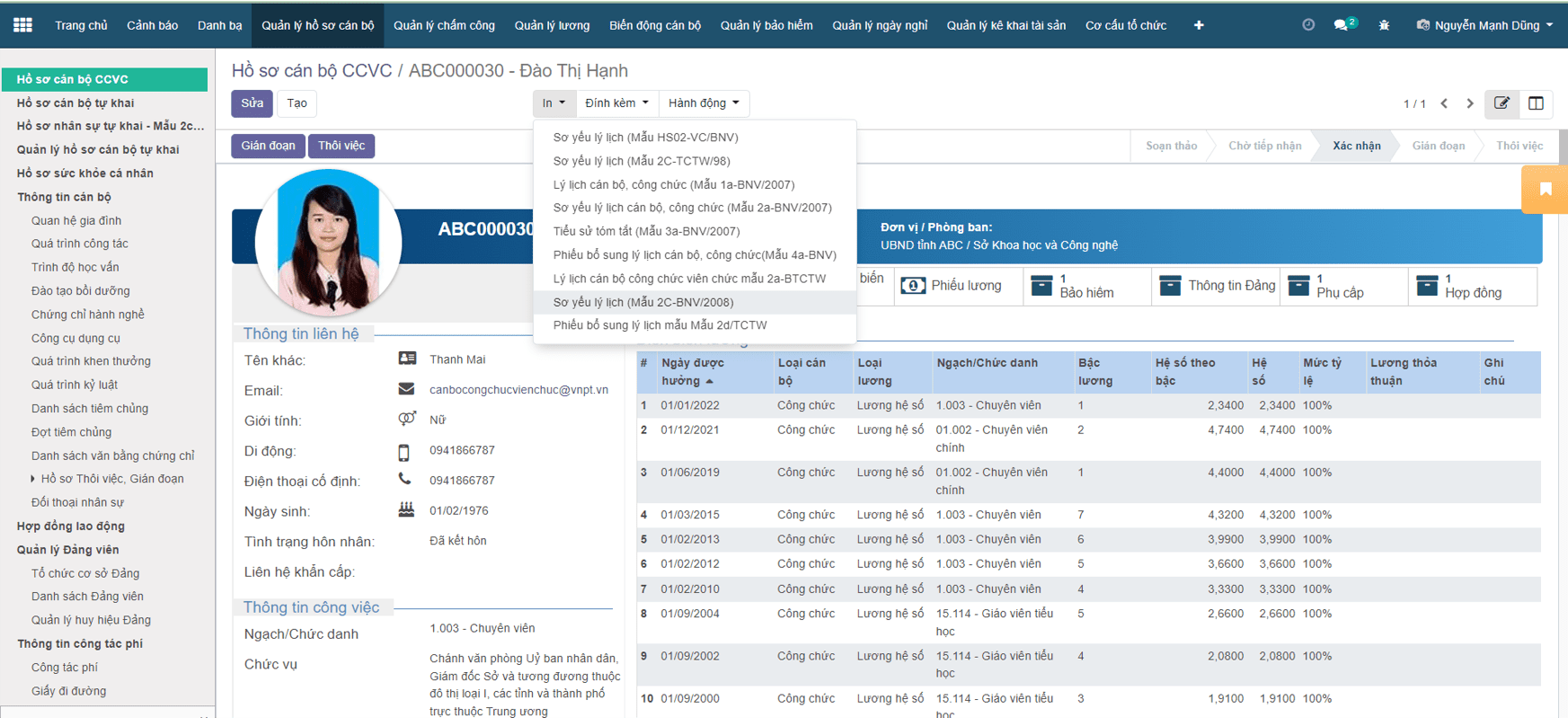Click the bug debug icon
This screenshot has height=718, width=1568.
point(1384,25)
